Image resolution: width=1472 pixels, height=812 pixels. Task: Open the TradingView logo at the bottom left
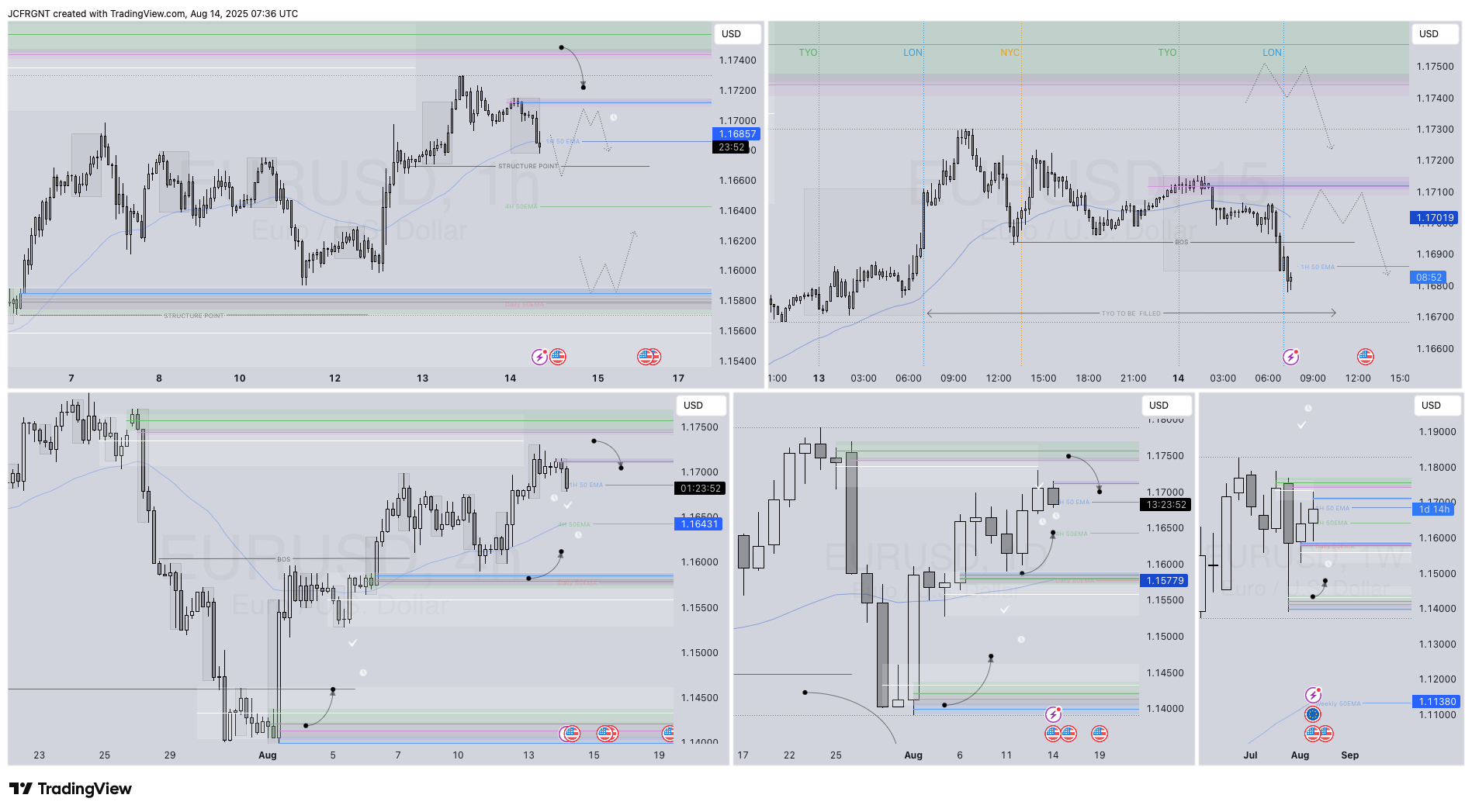click(x=71, y=789)
